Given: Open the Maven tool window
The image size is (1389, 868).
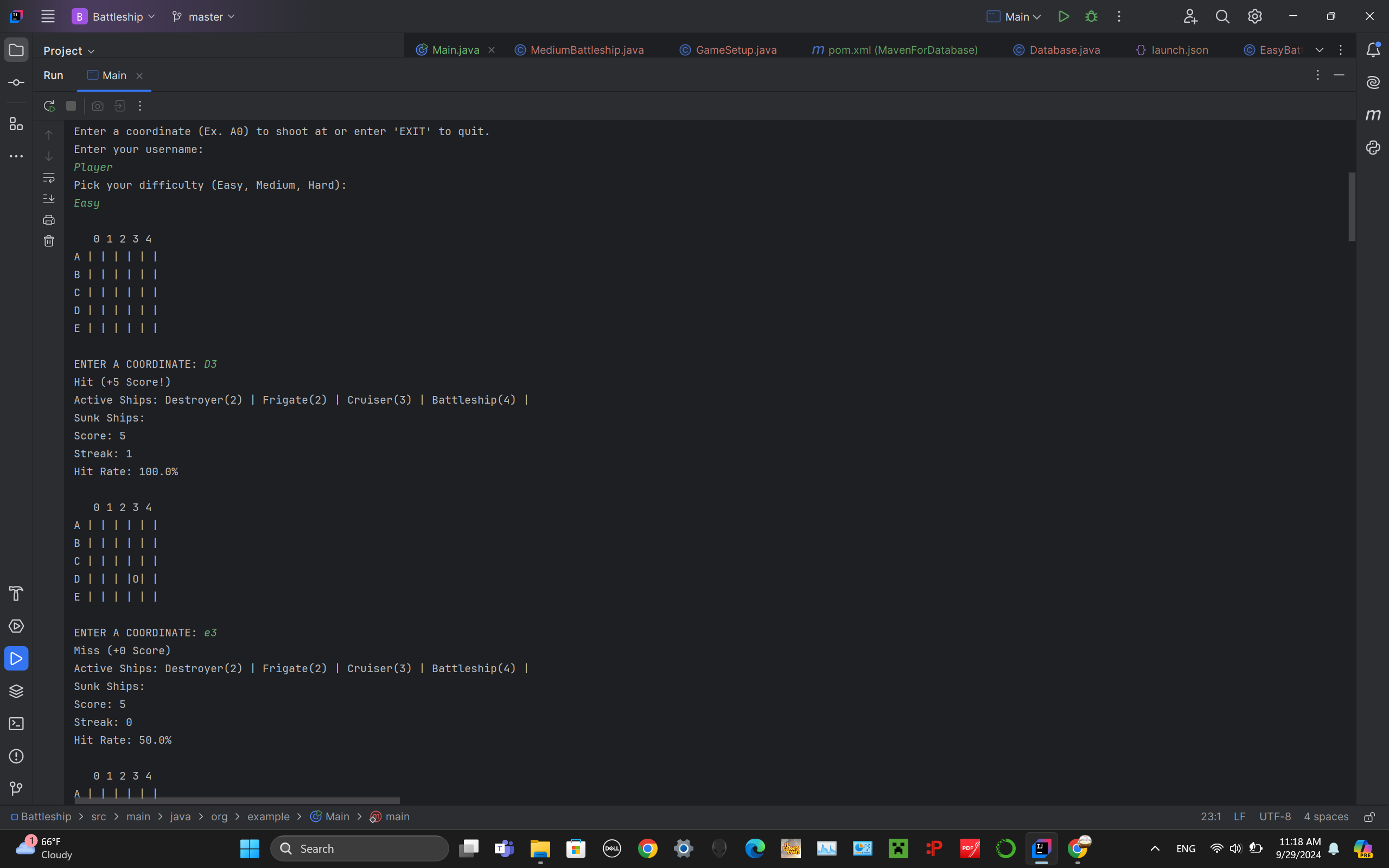Looking at the screenshot, I should 1372,115.
